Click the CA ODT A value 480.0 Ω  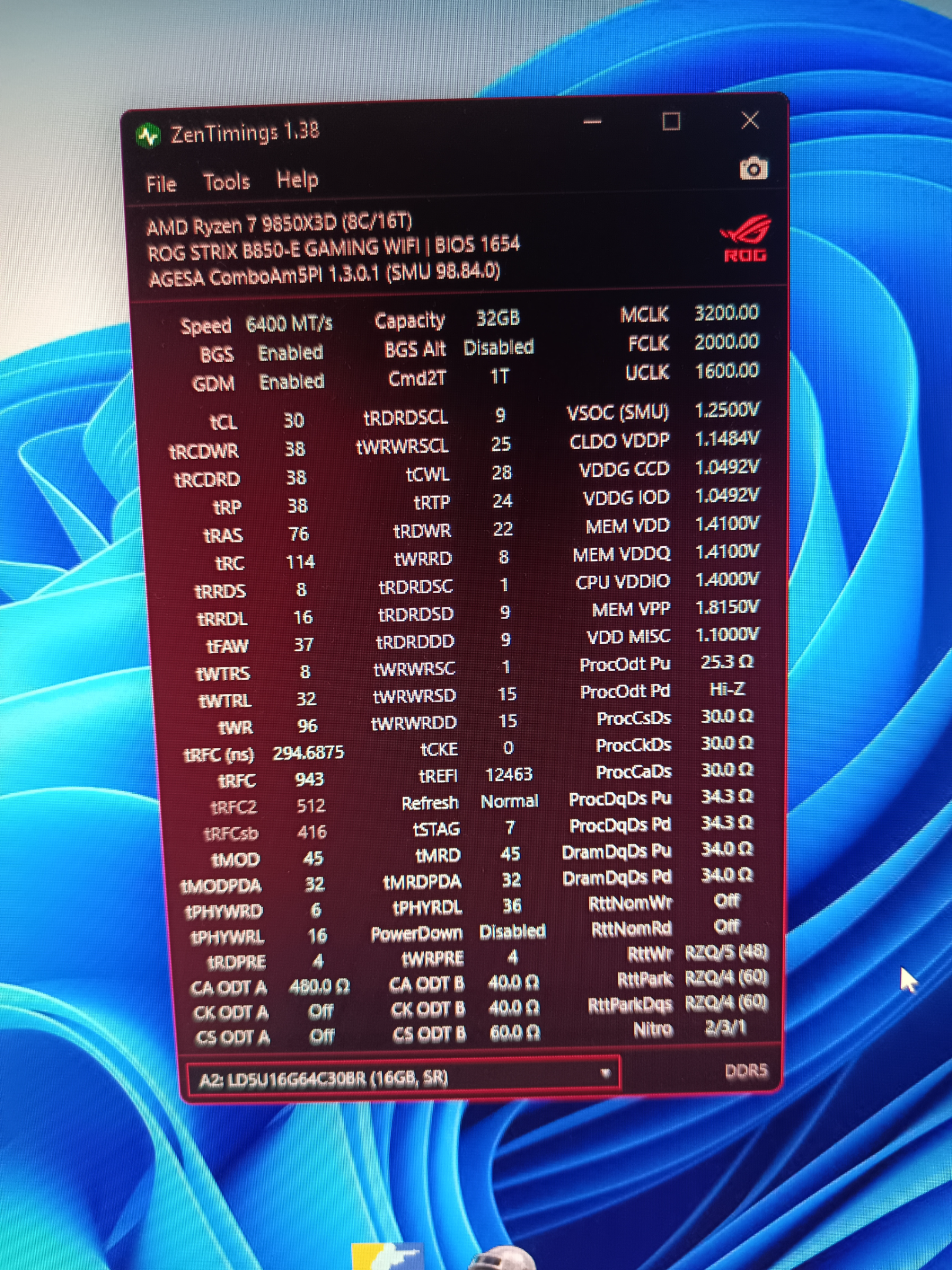pos(320,986)
